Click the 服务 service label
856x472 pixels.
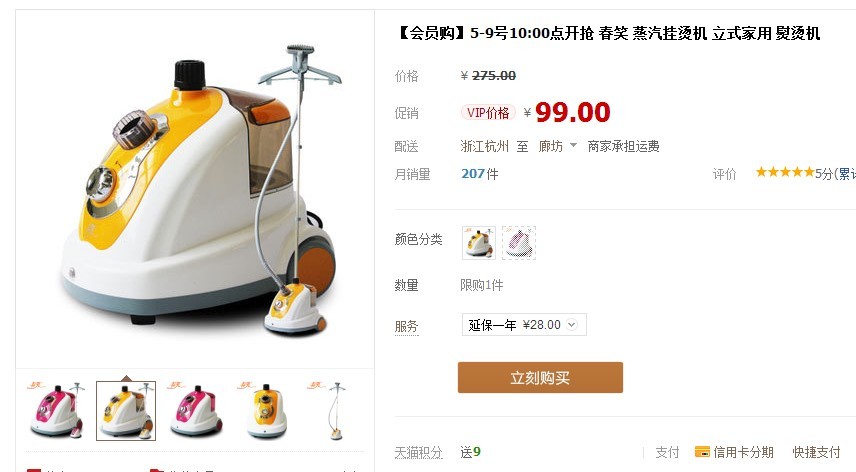click(406, 326)
